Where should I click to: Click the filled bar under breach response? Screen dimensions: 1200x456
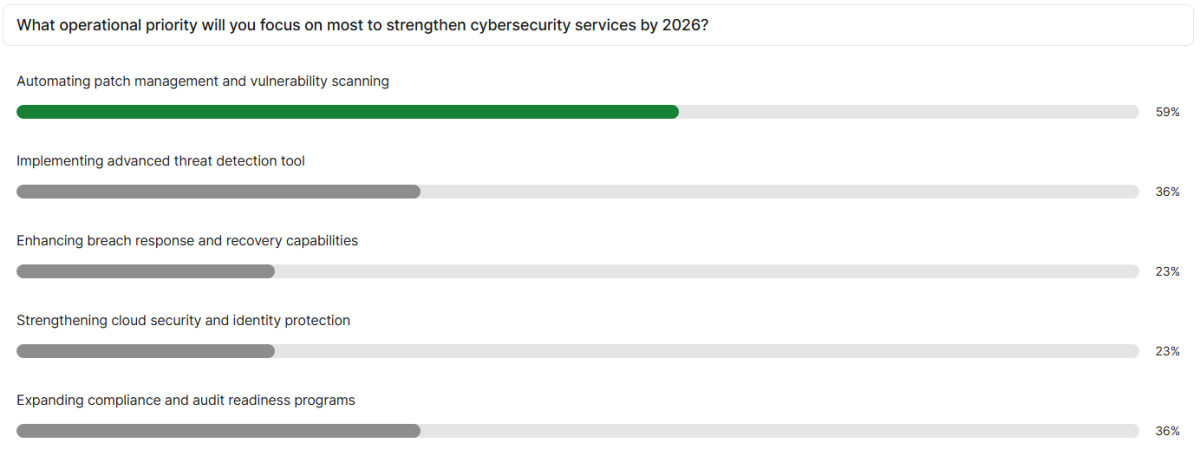145,272
